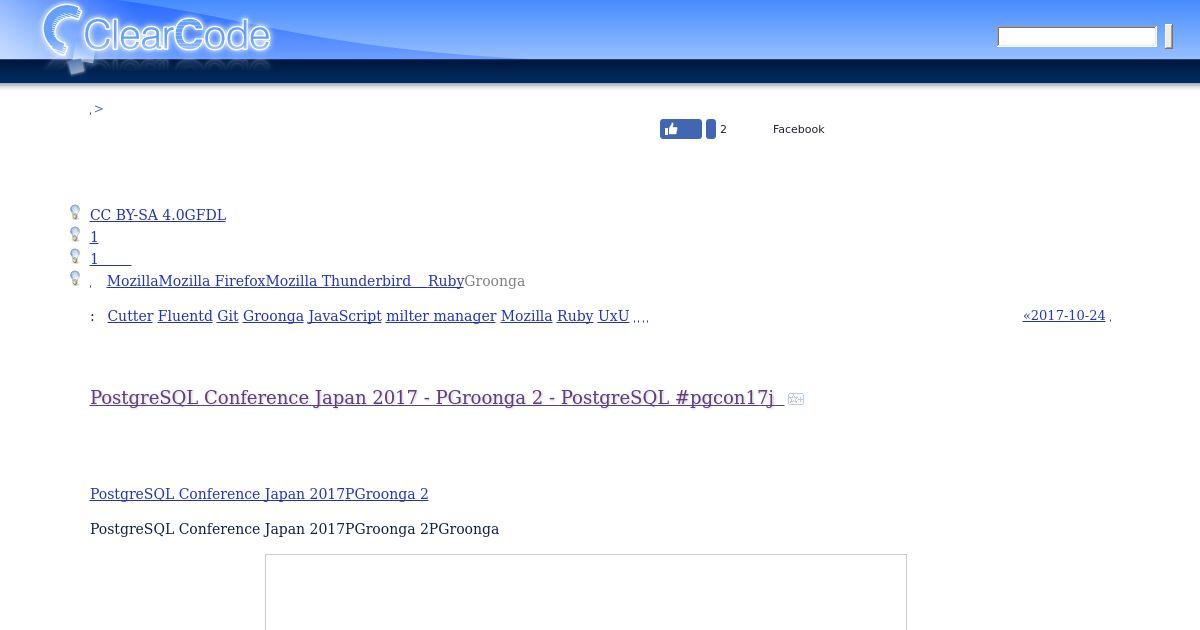The image size is (1200, 630).
Task: Select the JavaScript tag
Action: [345, 316]
